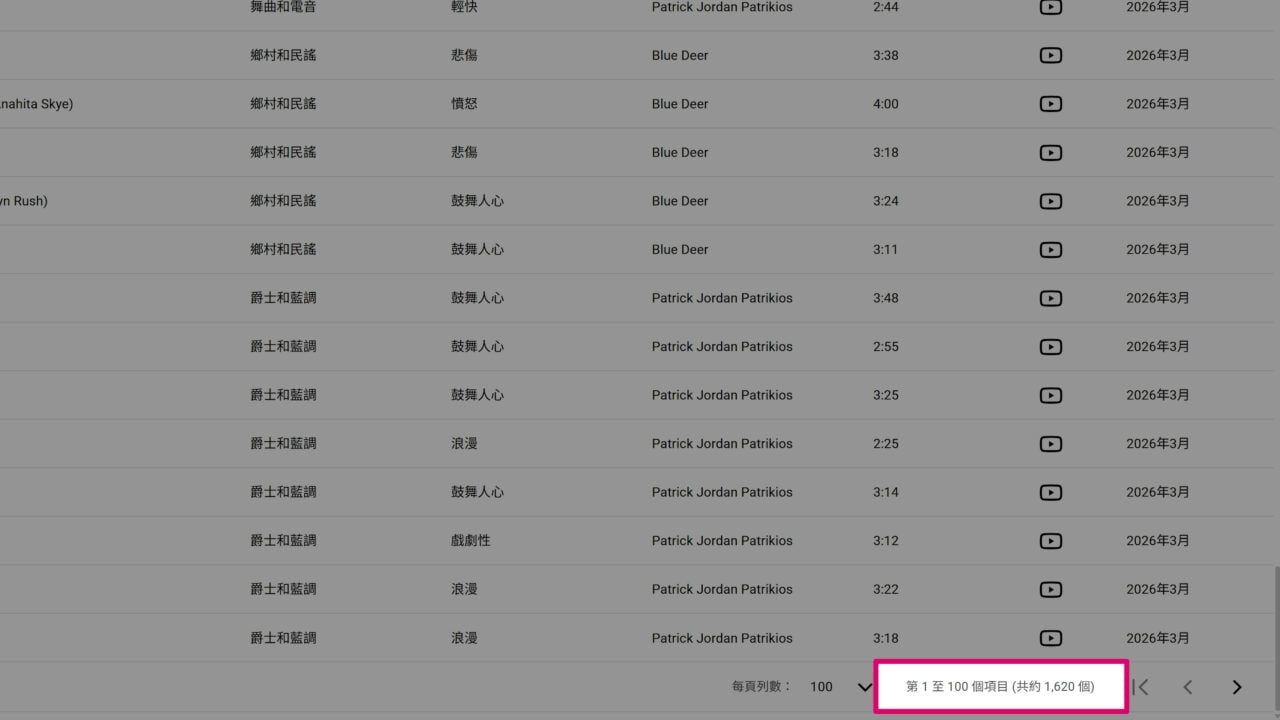Select the 憤怒 mood cell
This screenshot has width=1280, height=720.
[464, 104]
